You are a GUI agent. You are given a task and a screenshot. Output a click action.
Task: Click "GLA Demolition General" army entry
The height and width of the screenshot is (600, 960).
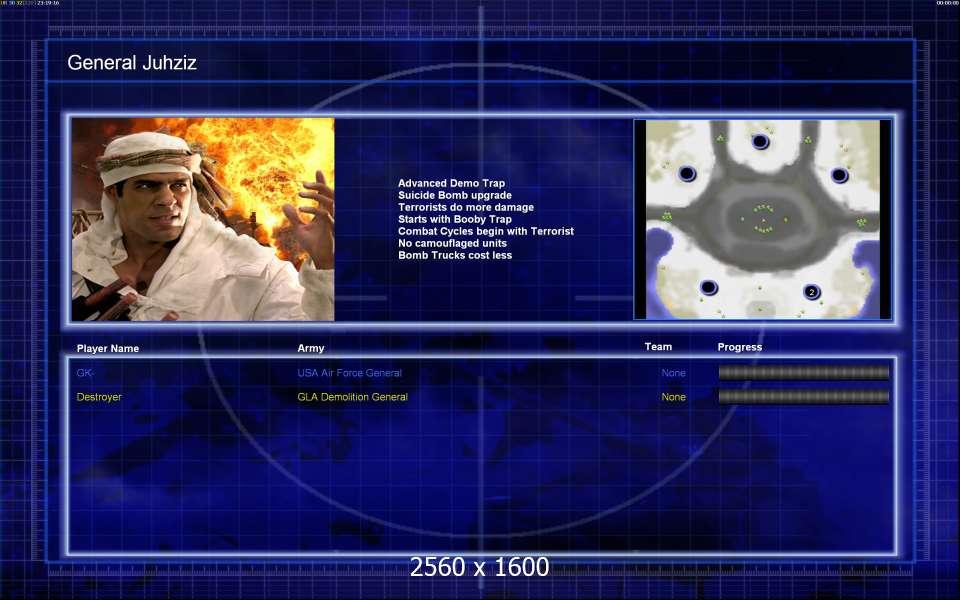point(353,397)
